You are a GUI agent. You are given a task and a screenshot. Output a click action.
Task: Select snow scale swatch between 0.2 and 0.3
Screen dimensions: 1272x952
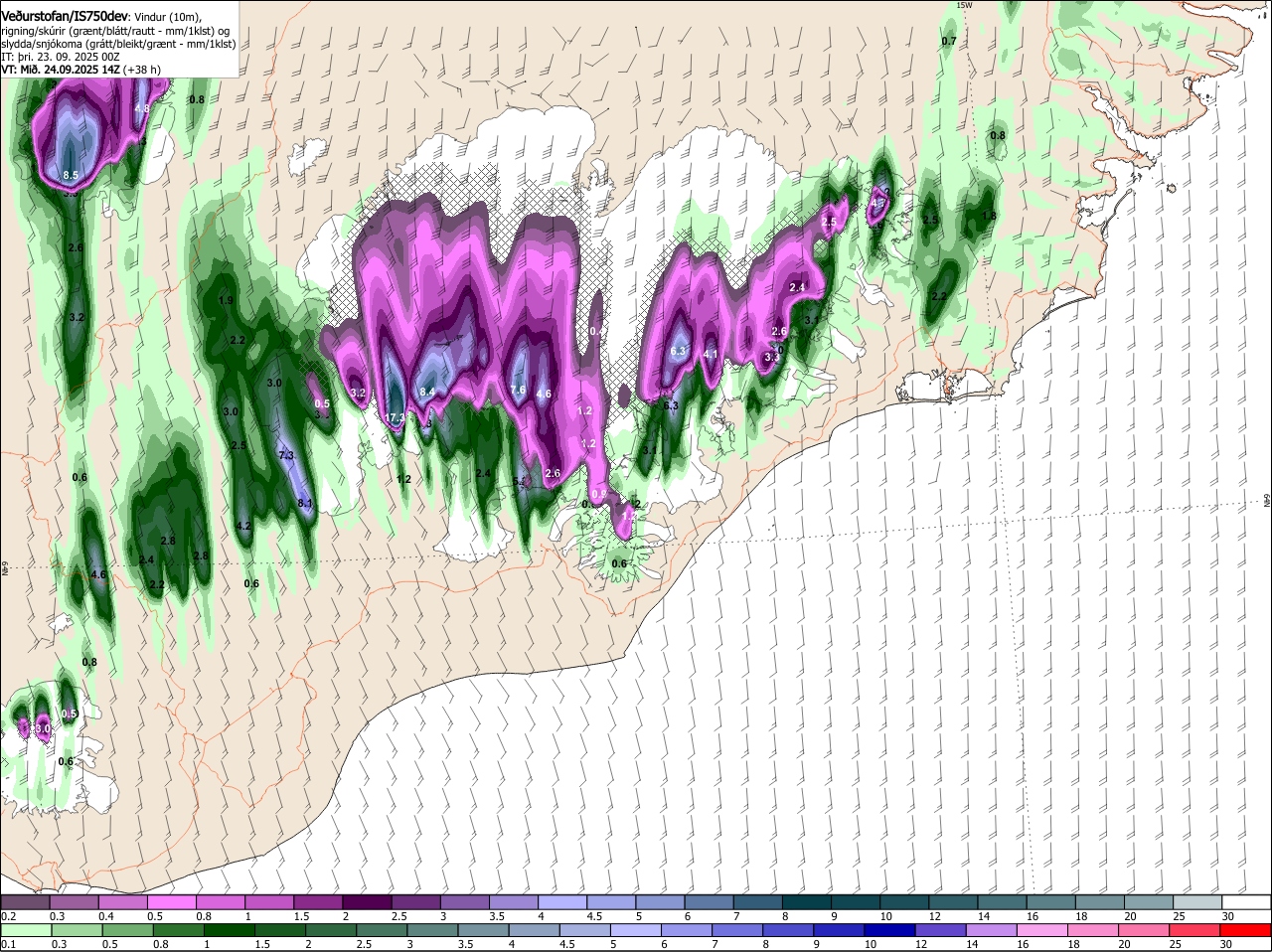(25, 901)
